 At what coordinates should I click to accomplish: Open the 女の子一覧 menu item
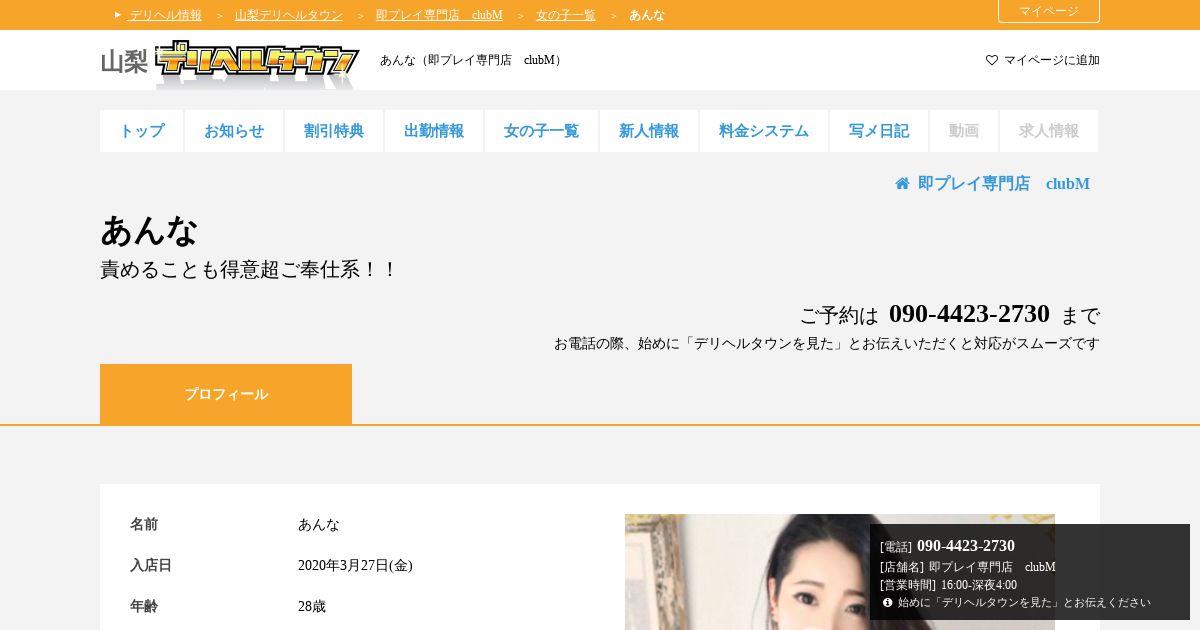541,131
